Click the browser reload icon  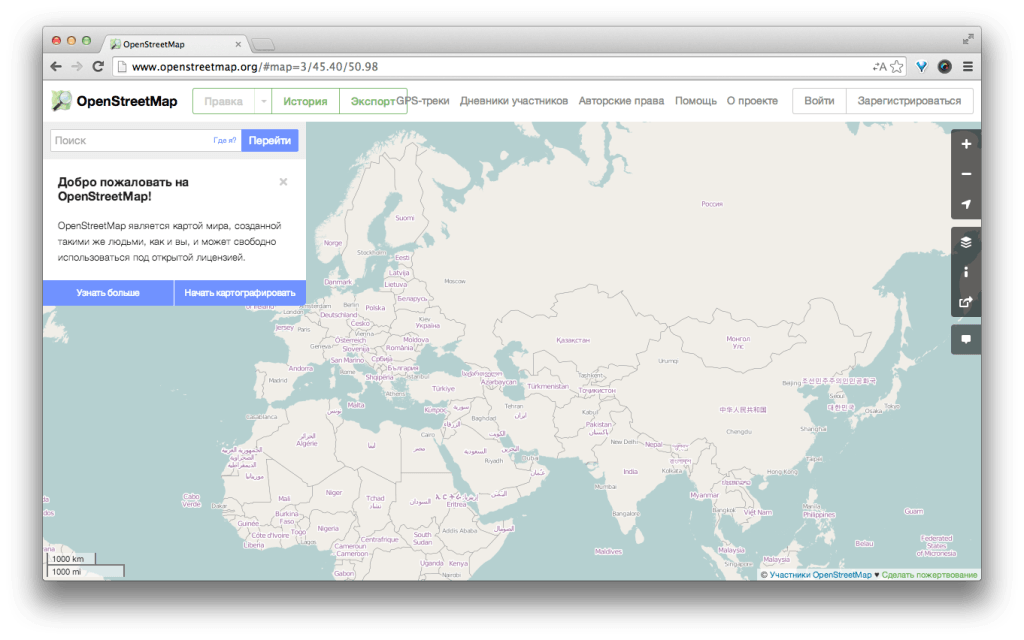pyautogui.click(x=98, y=67)
